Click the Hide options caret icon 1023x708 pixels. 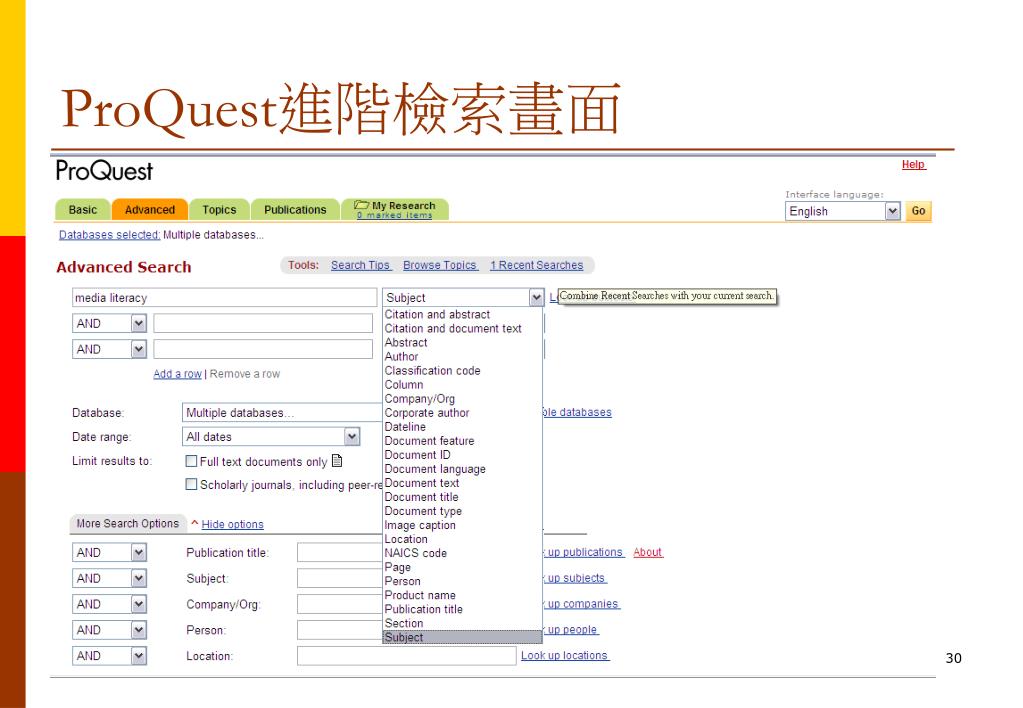click(x=194, y=523)
